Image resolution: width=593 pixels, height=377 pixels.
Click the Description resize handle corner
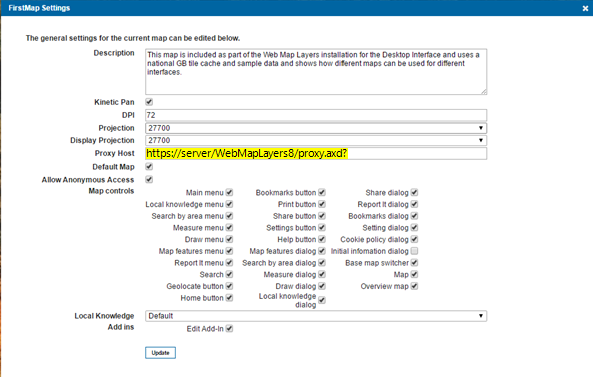pos(484,92)
